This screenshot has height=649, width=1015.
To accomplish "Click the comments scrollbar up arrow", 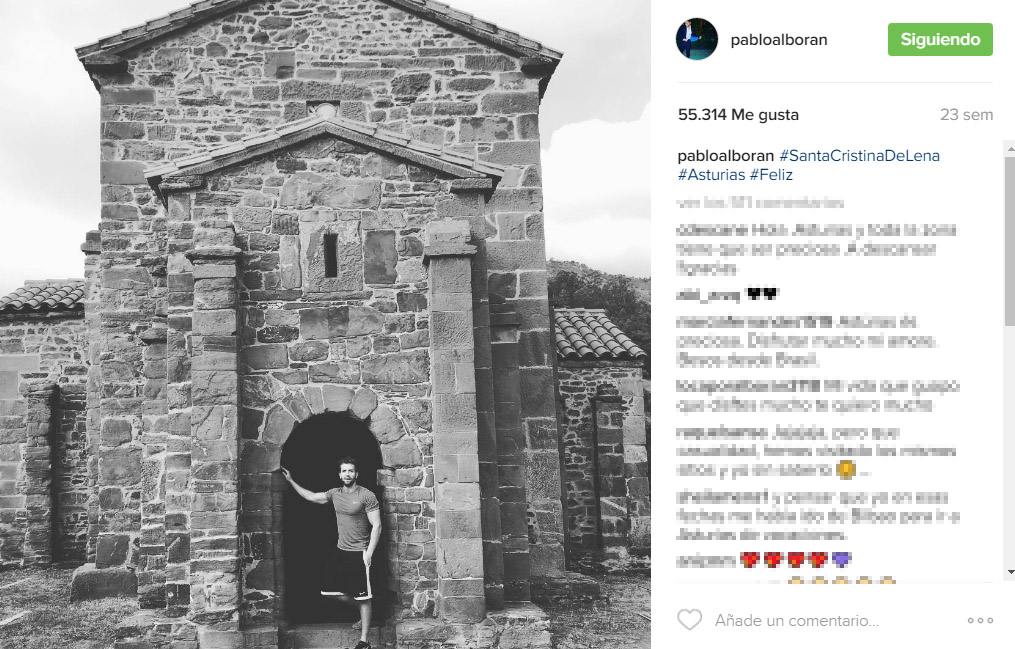I will [1010, 149].
